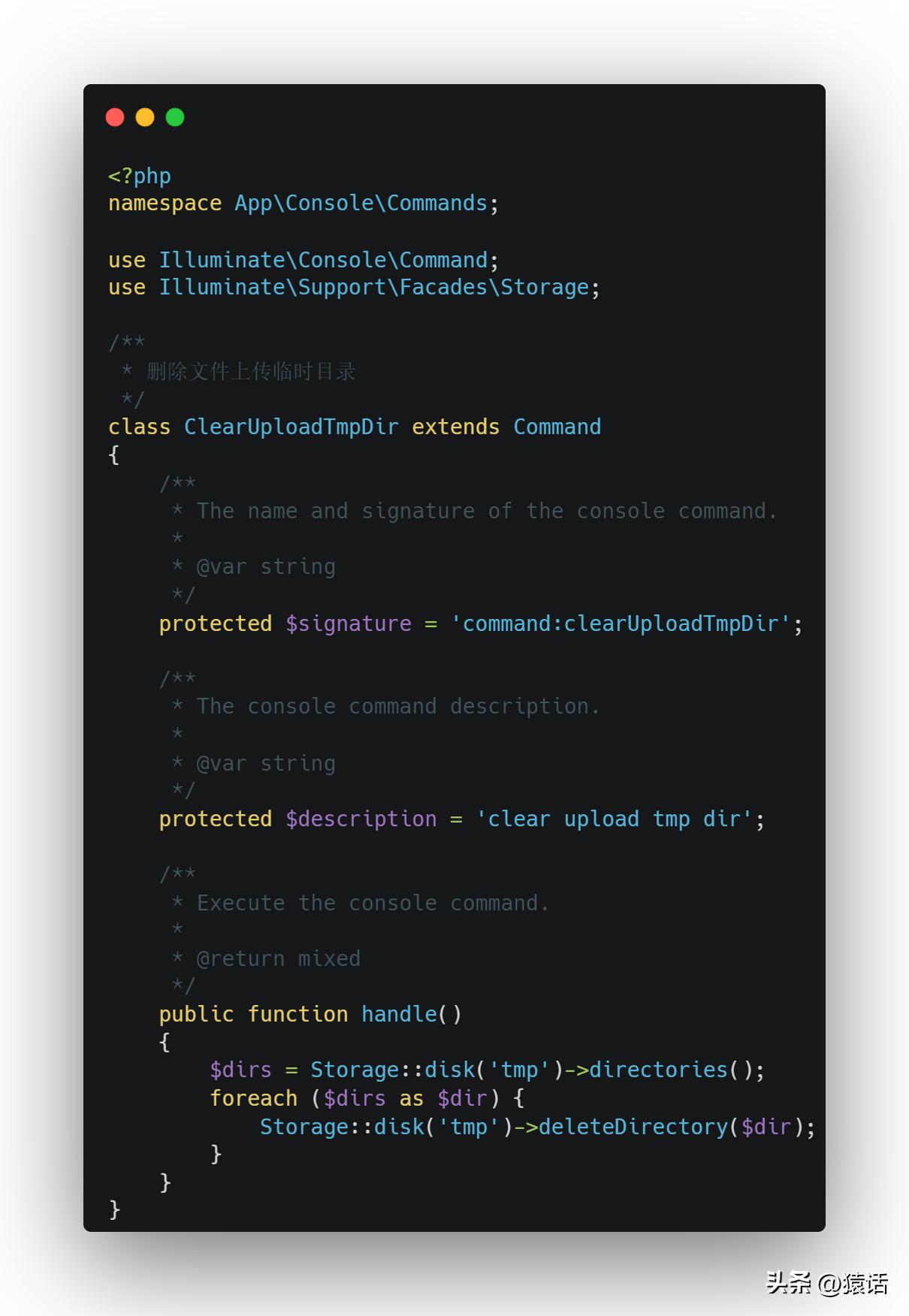Select the 'clear upload tmp dir' string
Image resolution: width=909 pixels, height=1316 pixels.
[x=615, y=819]
